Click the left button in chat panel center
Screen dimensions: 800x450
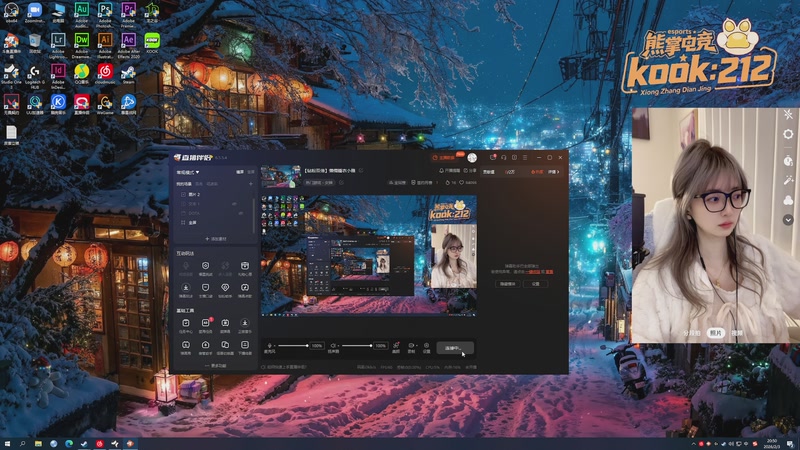pyautogui.click(x=508, y=284)
